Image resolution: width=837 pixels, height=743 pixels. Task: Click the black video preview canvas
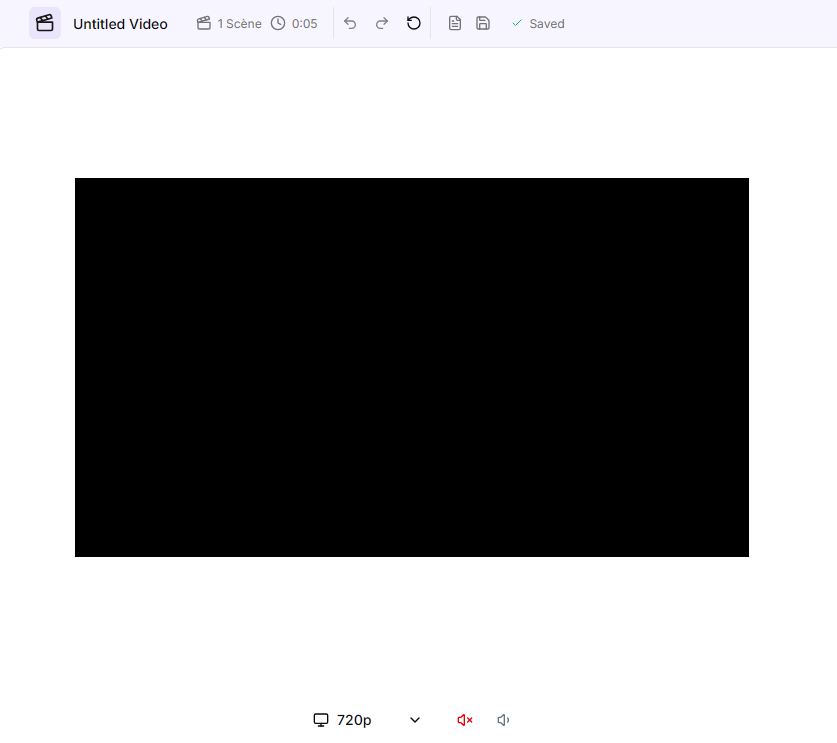pos(412,367)
